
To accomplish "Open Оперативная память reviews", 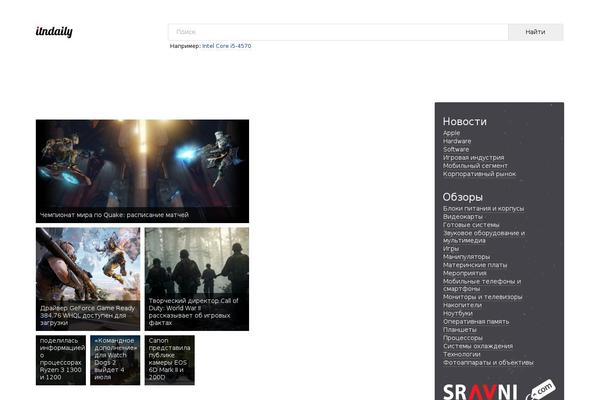I will 476,322.
